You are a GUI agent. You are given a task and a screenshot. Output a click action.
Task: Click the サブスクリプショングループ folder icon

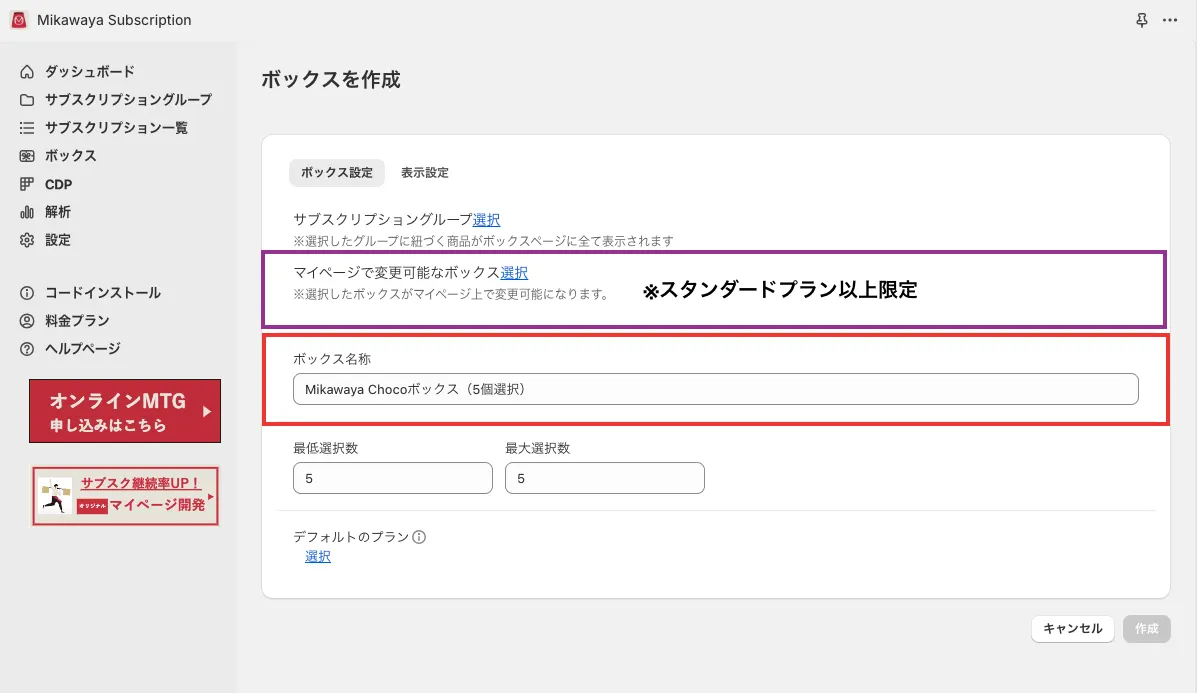[27, 100]
